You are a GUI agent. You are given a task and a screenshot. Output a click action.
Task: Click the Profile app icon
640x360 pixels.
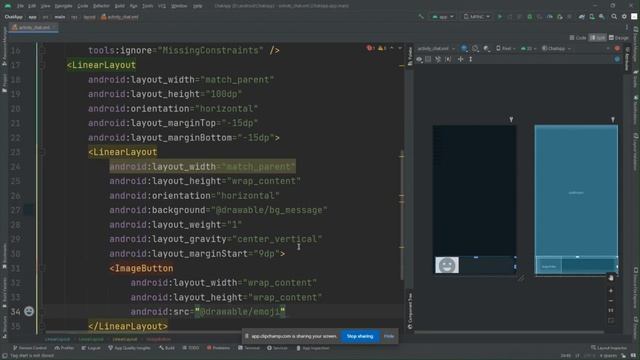pos(550,17)
